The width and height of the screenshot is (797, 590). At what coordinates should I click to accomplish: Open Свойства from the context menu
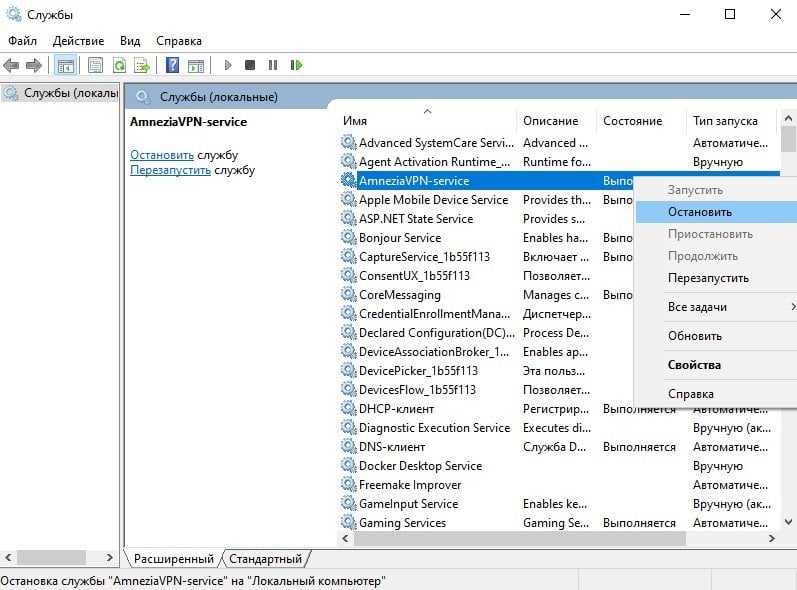(716, 365)
